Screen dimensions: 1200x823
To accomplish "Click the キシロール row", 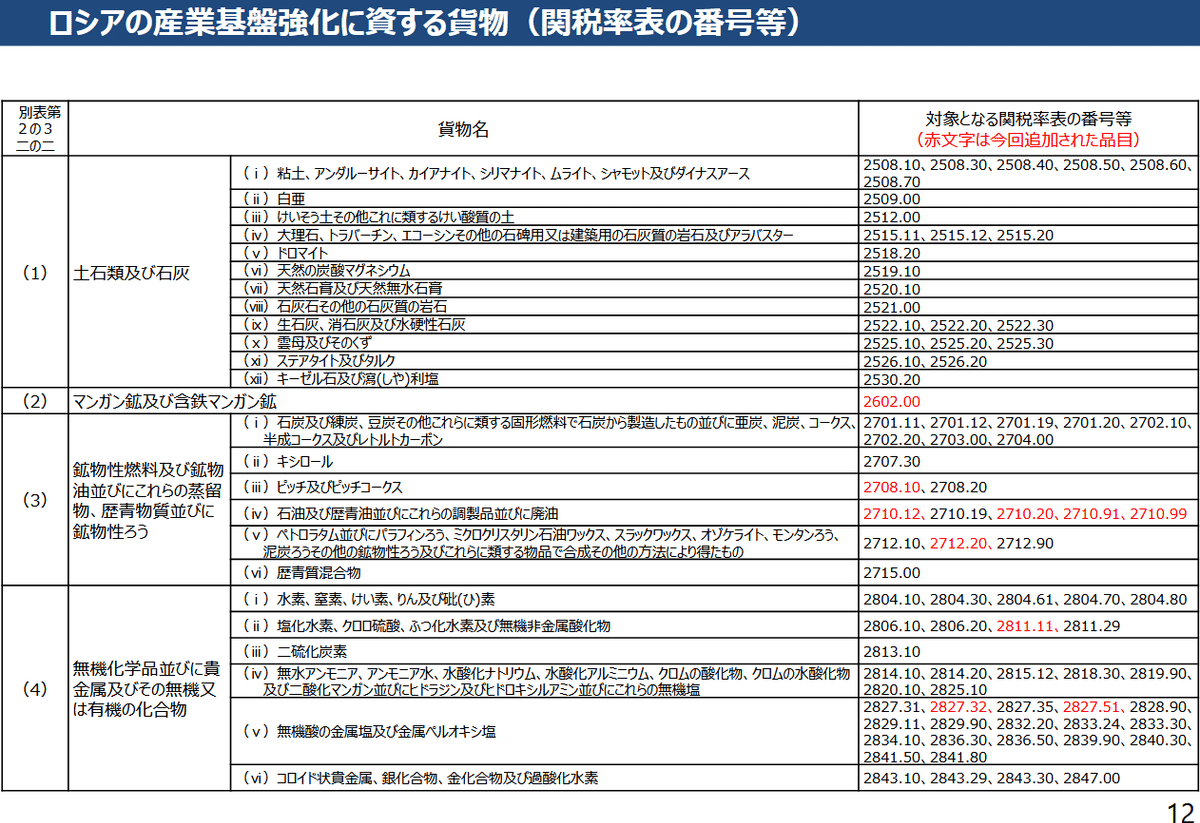I will (544, 462).
